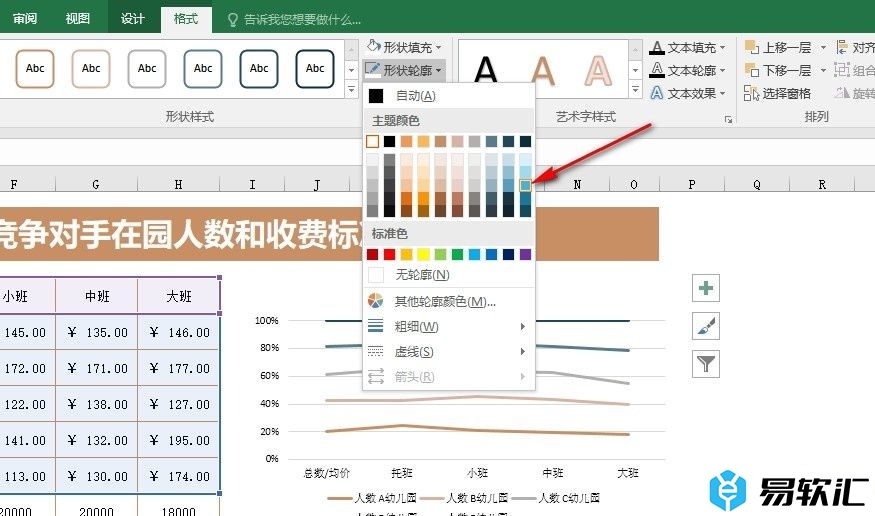Click 上移一层 bring forward button
The image size is (875, 516).
tap(778, 47)
